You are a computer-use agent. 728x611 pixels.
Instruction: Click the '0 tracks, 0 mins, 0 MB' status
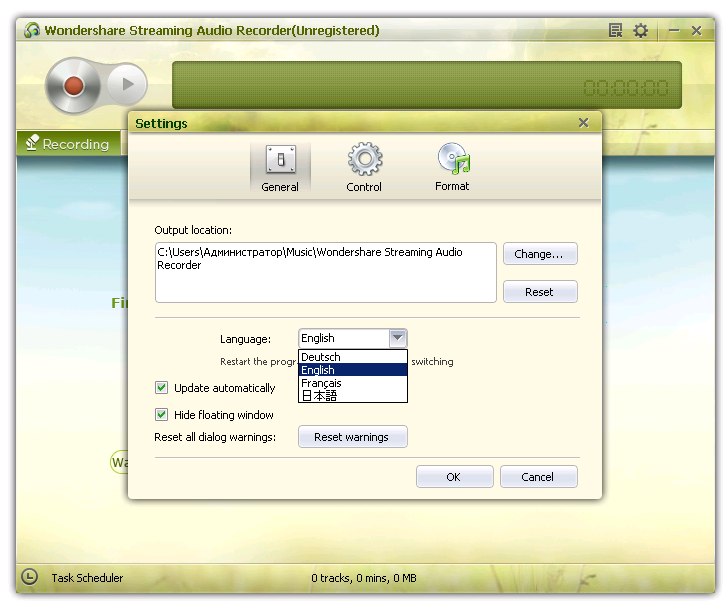364,578
